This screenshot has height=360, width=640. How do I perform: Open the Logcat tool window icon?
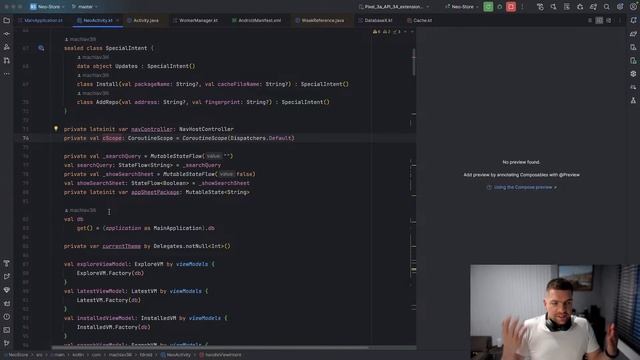[x=7, y=303]
